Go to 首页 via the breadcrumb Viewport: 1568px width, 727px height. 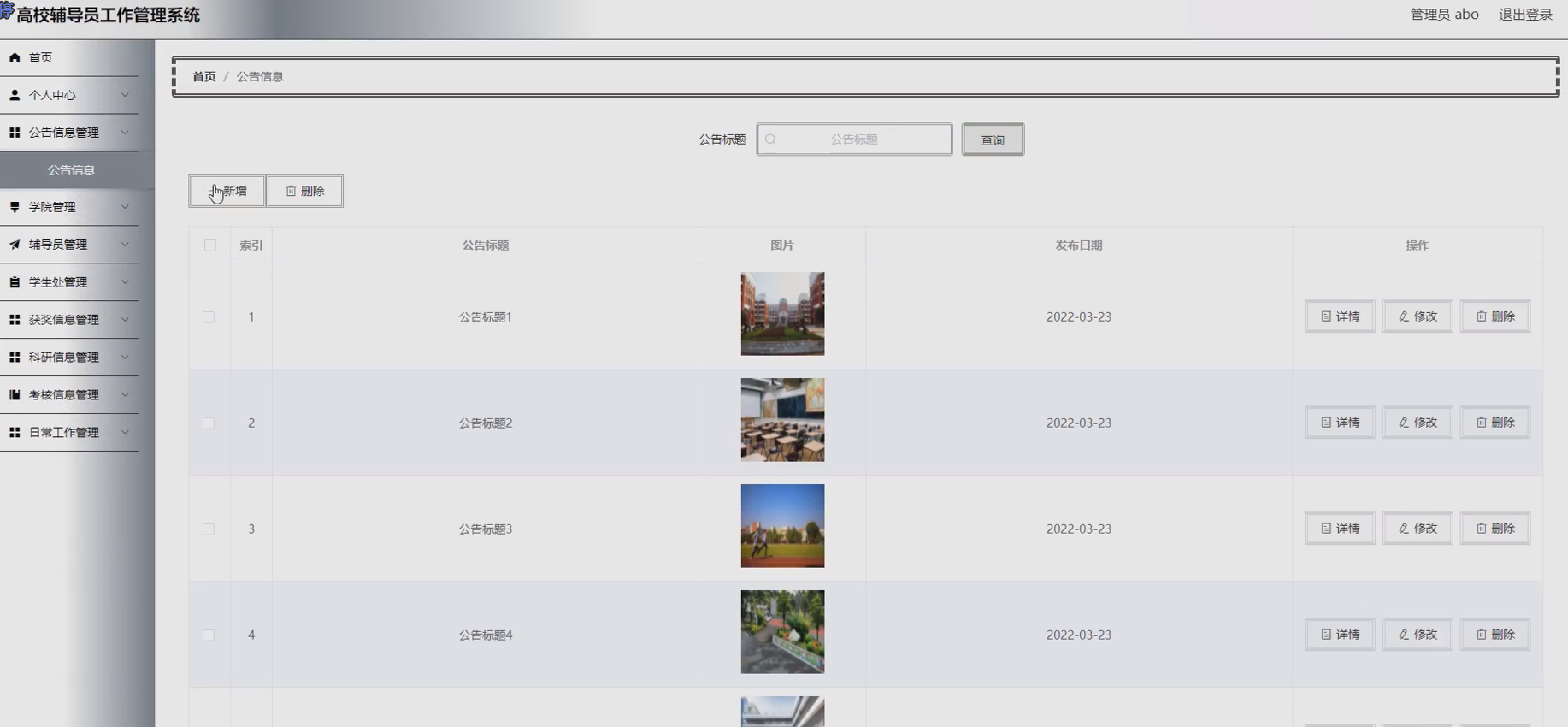[x=204, y=76]
